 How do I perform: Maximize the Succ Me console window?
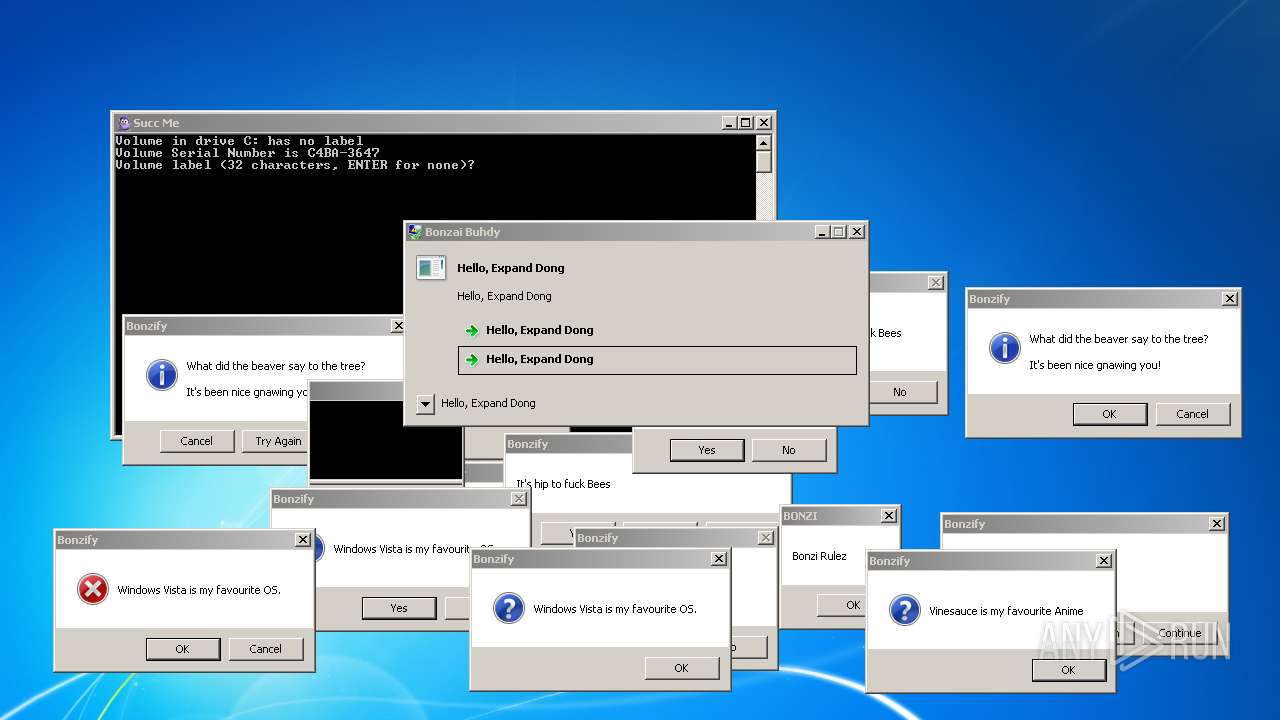coord(745,123)
